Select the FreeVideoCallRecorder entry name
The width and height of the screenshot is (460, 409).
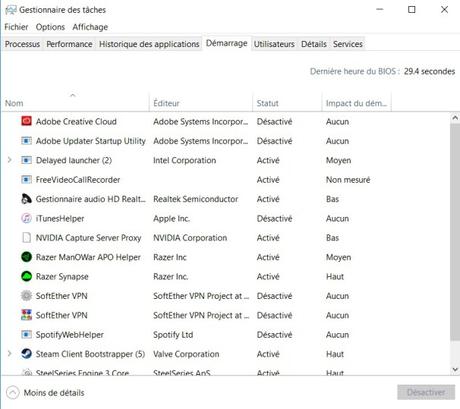tap(78, 180)
